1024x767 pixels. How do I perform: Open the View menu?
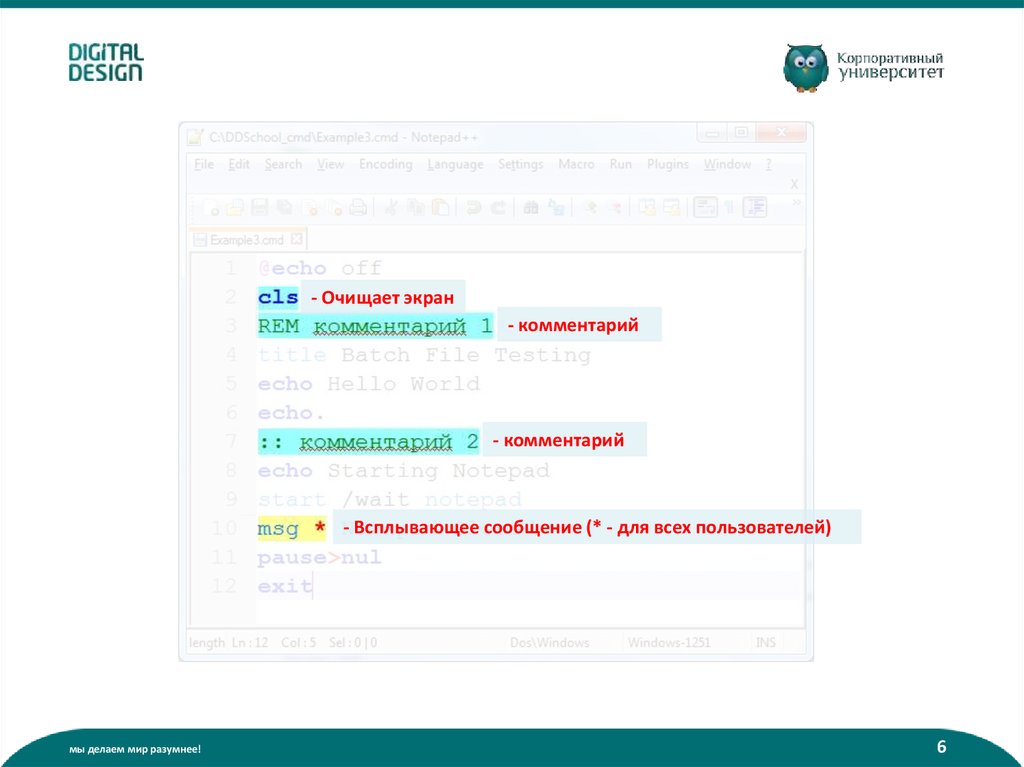[330, 164]
